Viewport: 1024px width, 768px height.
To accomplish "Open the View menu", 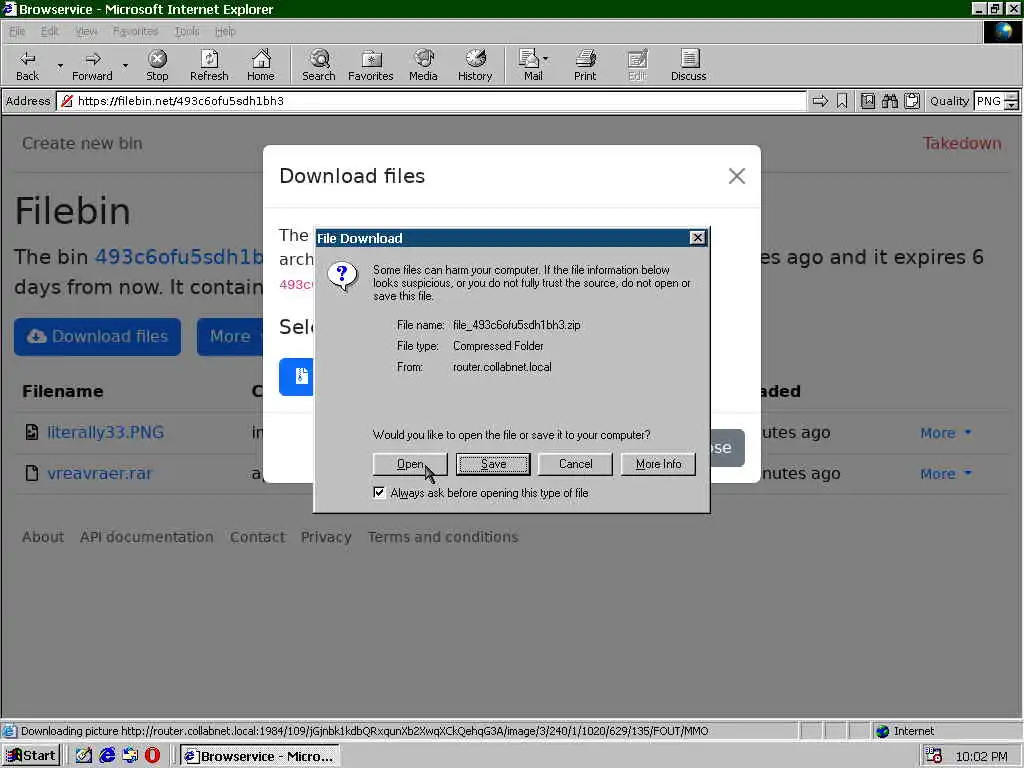I will (x=86, y=31).
